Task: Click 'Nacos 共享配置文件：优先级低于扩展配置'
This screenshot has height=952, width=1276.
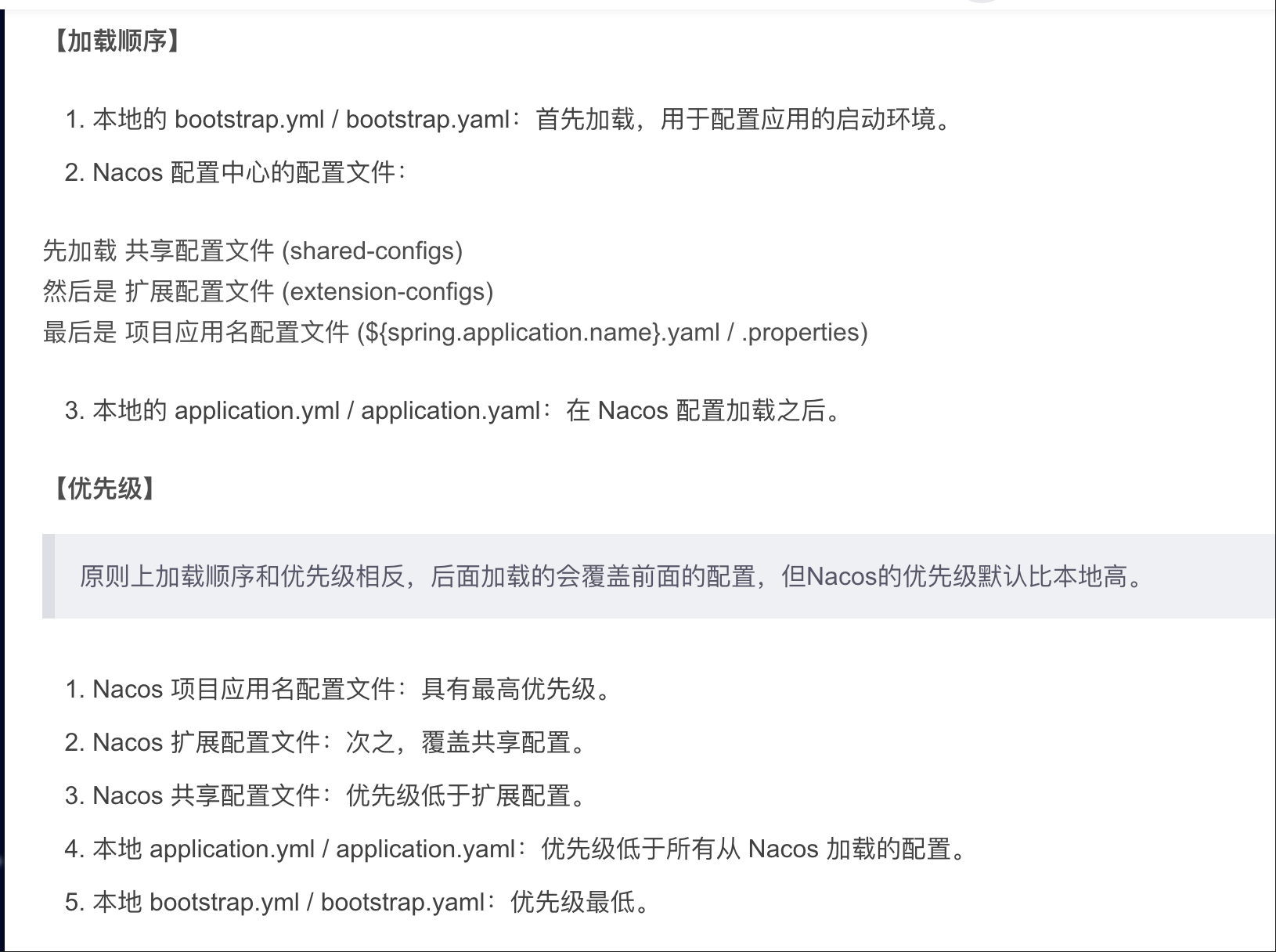Action: [x=326, y=796]
